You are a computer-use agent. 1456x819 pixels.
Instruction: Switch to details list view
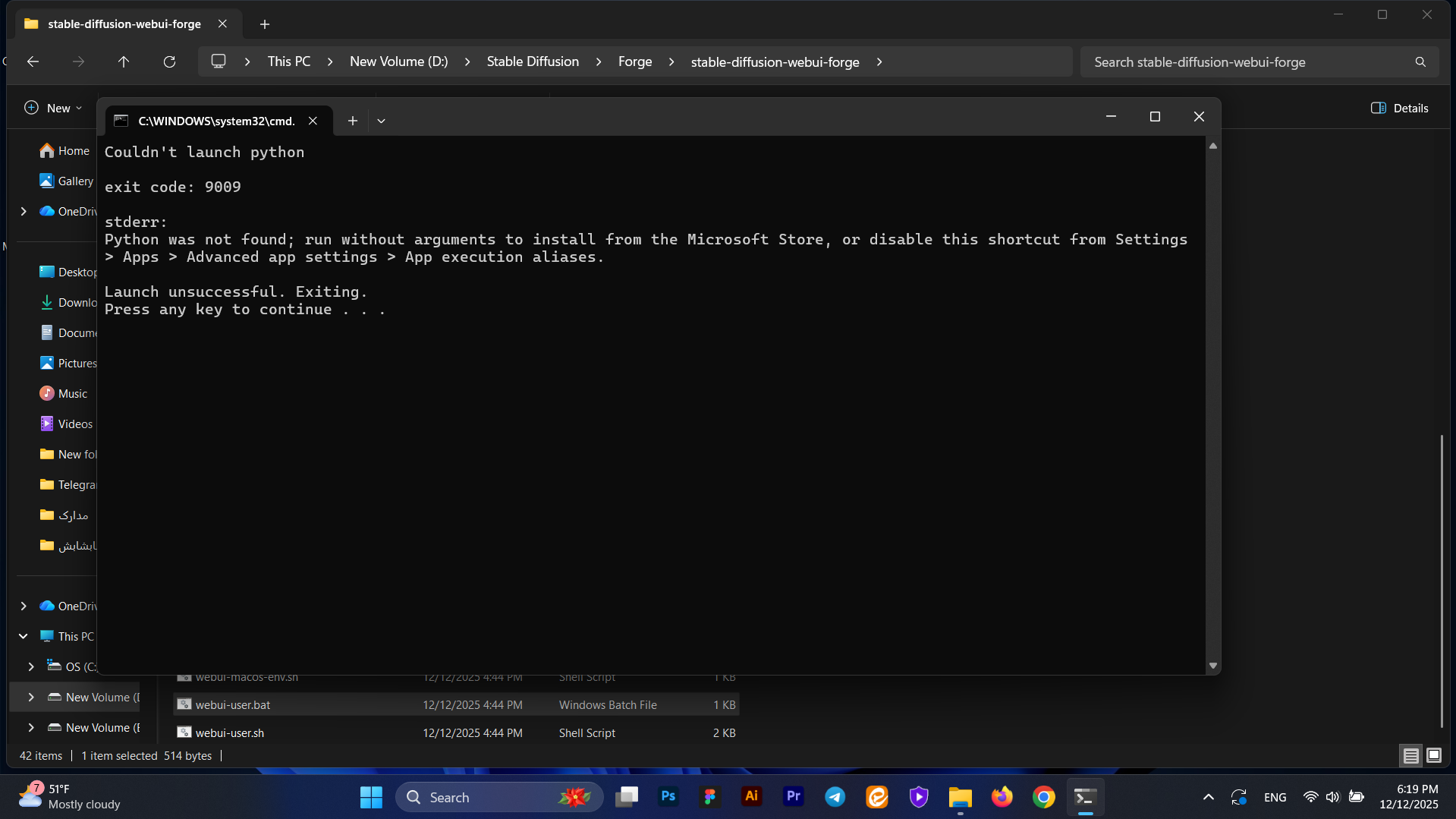1410,755
